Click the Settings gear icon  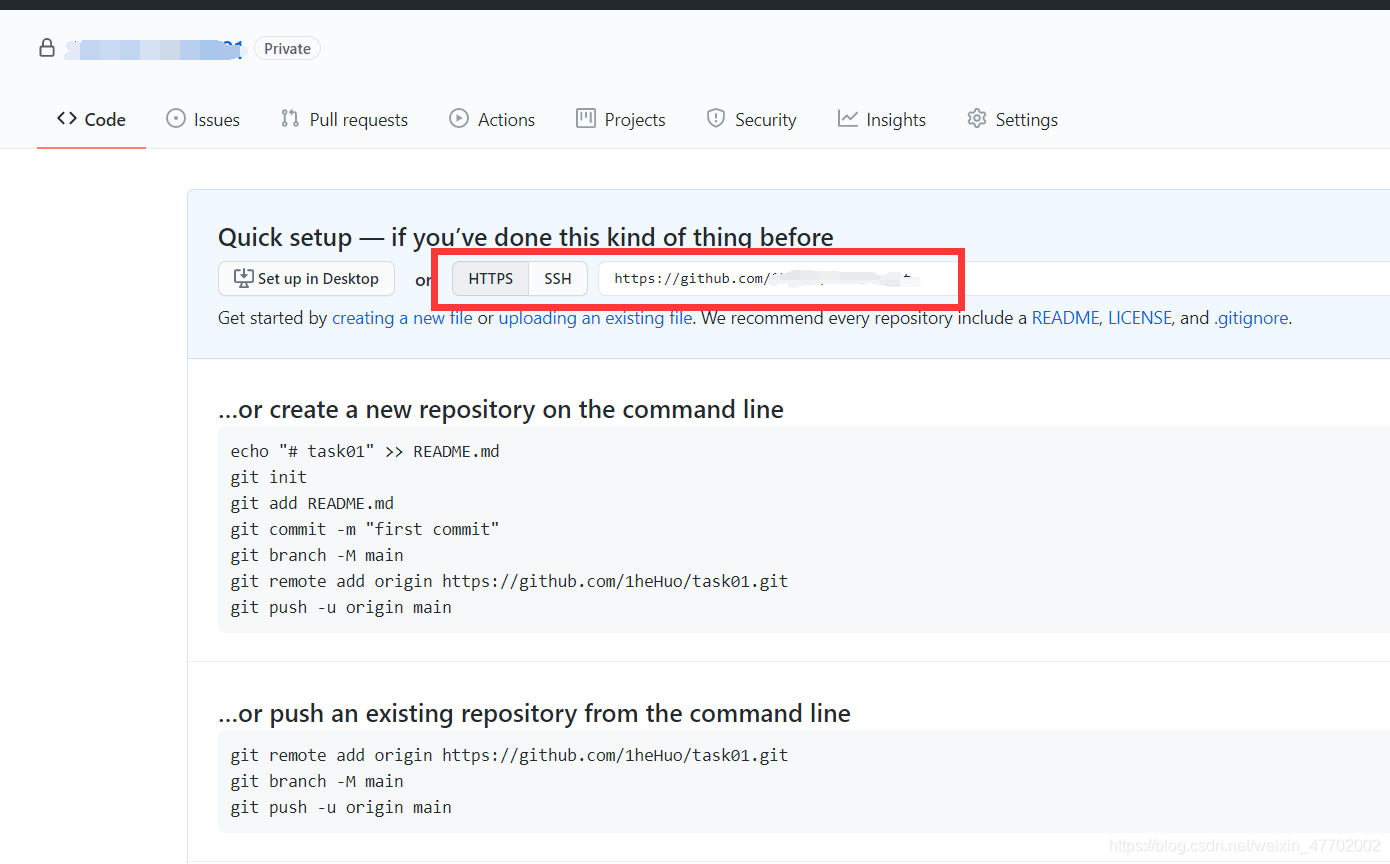(977, 119)
